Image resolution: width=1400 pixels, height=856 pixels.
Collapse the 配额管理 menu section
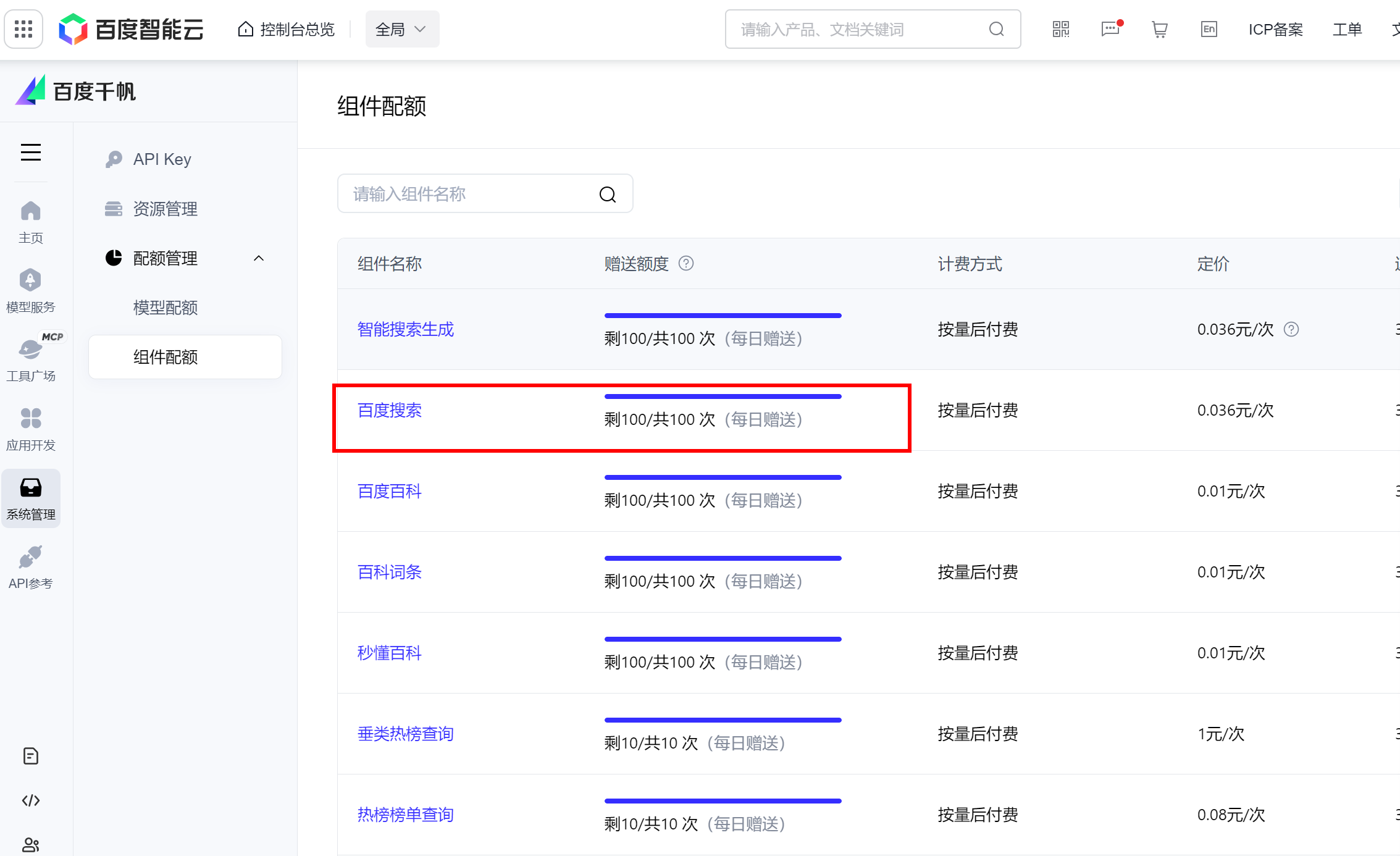point(166,258)
